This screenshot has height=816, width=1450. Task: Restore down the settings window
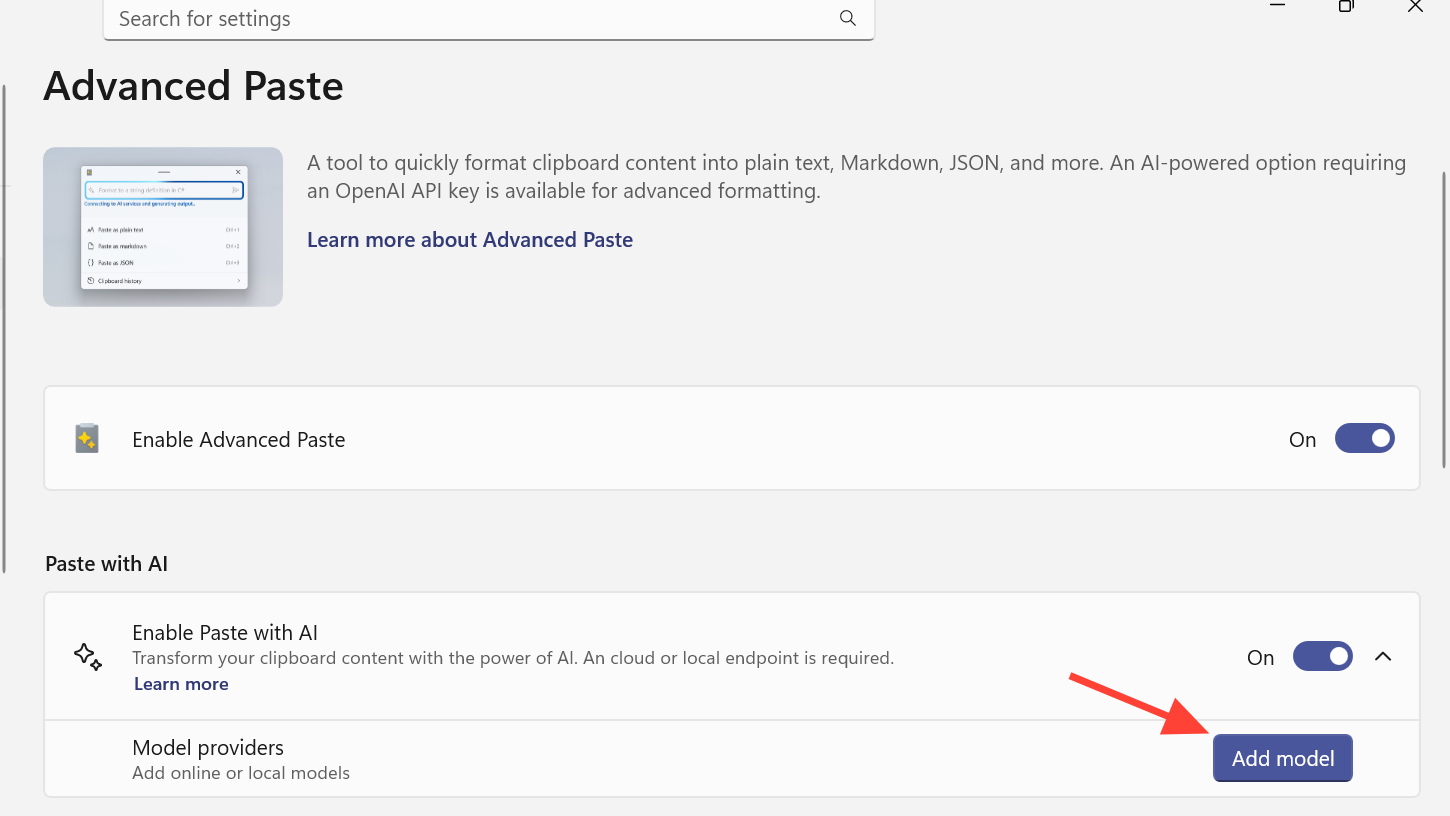[1346, 6]
